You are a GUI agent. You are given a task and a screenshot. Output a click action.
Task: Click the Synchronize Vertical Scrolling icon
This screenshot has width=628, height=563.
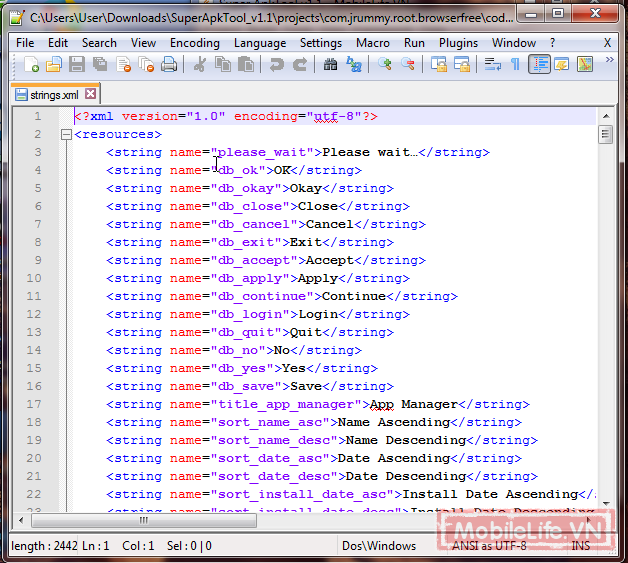click(439, 64)
